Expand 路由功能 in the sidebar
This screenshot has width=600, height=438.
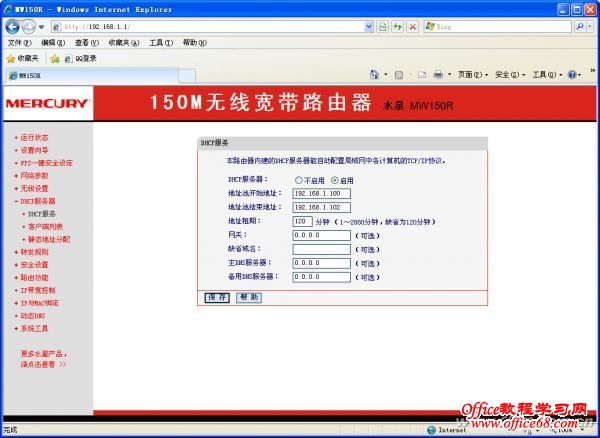(x=34, y=278)
